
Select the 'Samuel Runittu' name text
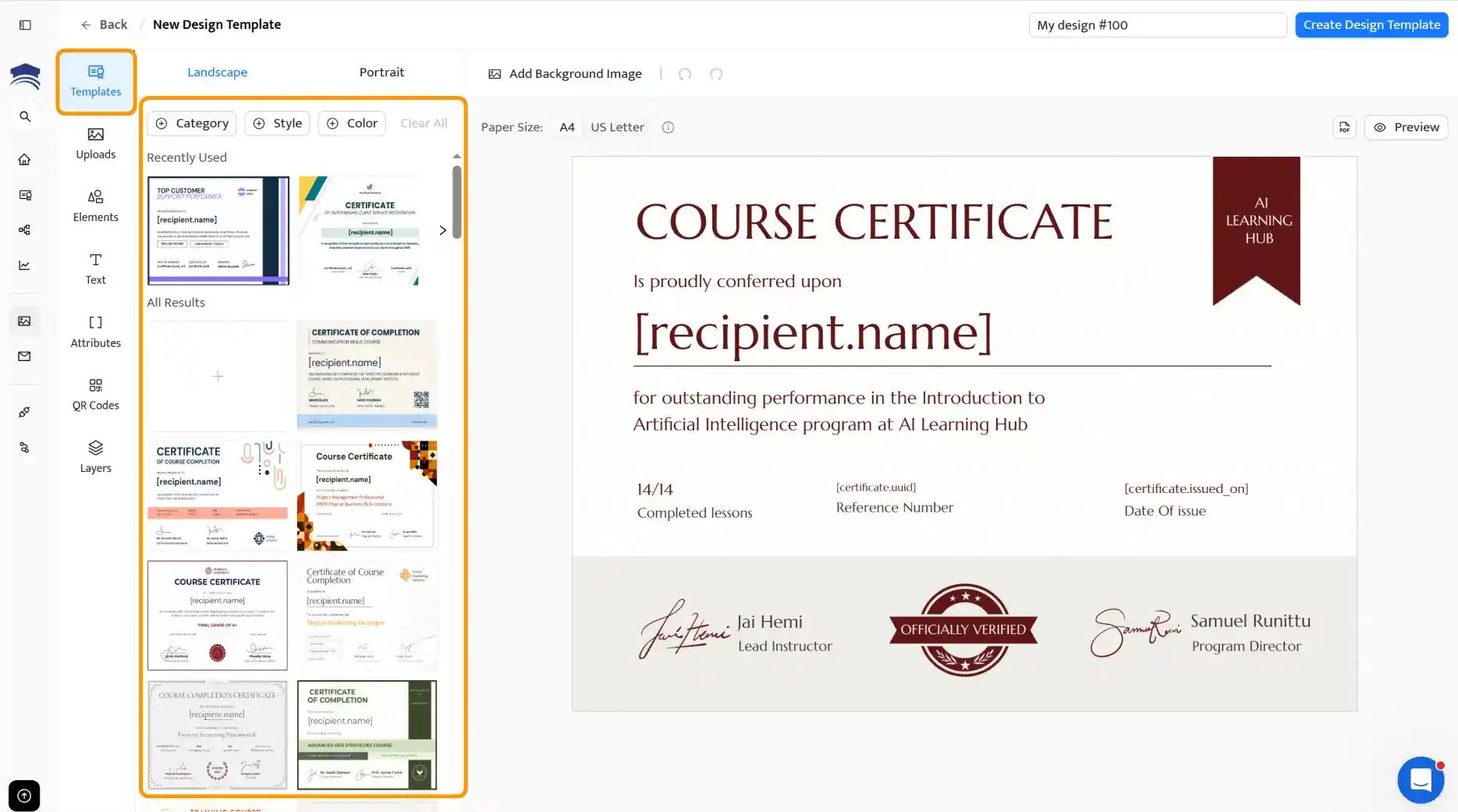tap(1250, 621)
